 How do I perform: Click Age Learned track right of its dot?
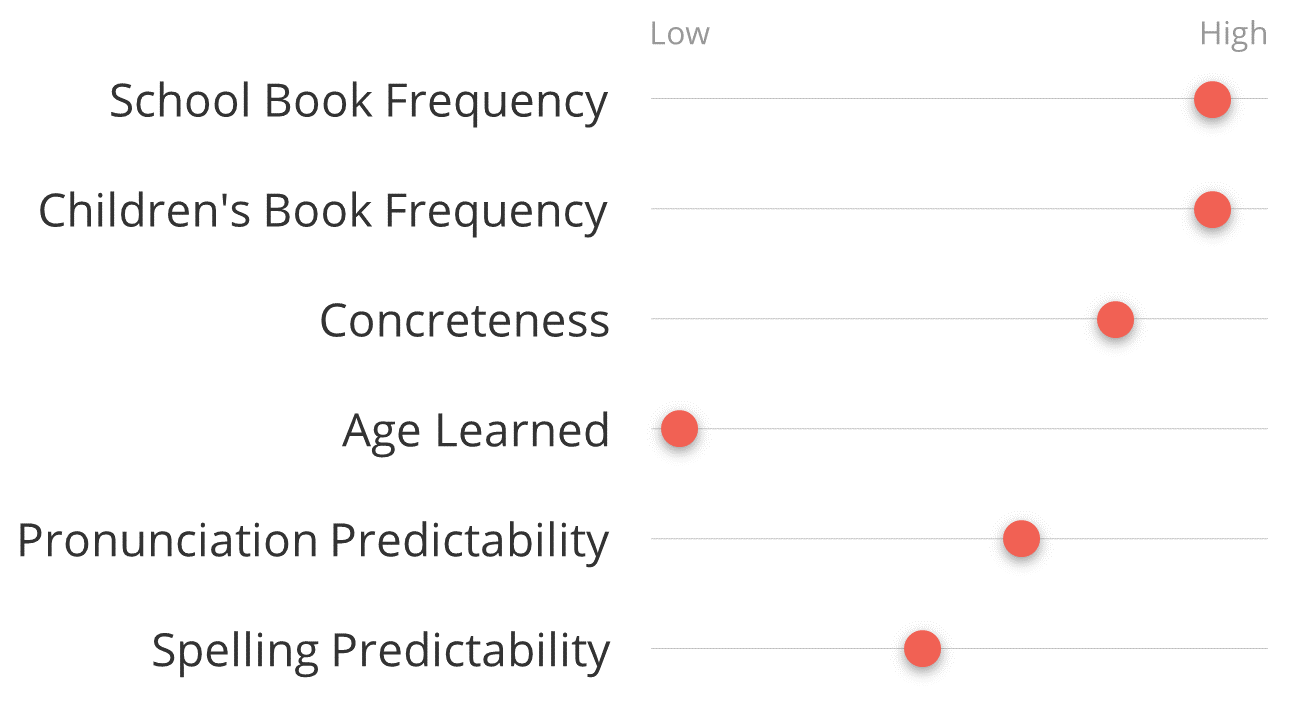pyautogui.click(x=983, y=429)
